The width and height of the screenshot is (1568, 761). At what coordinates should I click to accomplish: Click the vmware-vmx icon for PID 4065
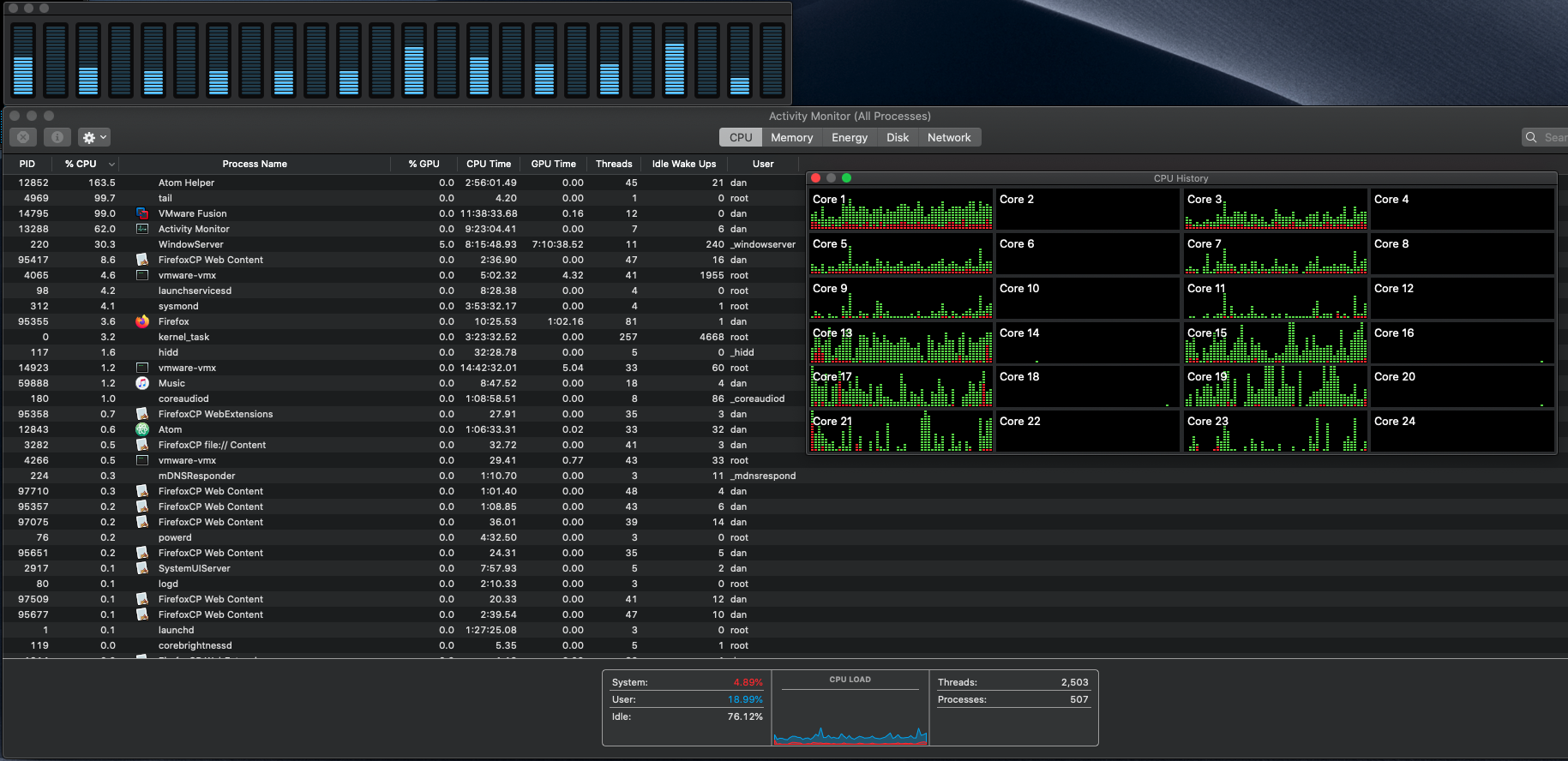tap(142, 275)
